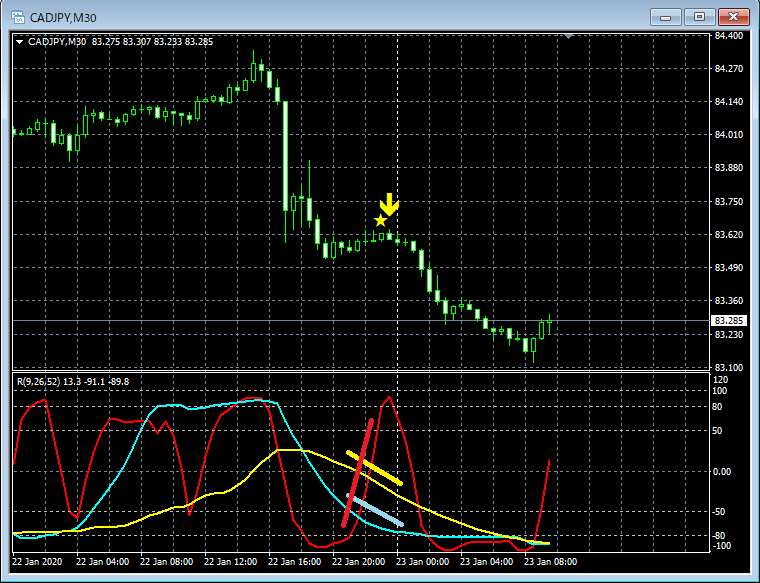
Task: Click time axis label 22 Jan 04:00
Action: [x=103, y=562]
